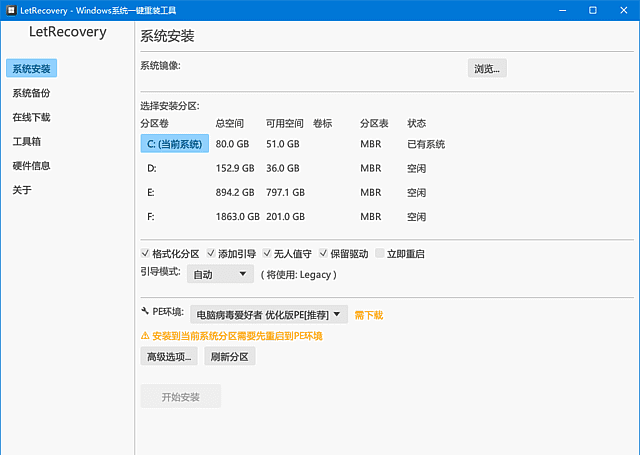Click the (将使用: Legacy) text
The width and height of the screenshot is (640, 455).
point(298,275)
